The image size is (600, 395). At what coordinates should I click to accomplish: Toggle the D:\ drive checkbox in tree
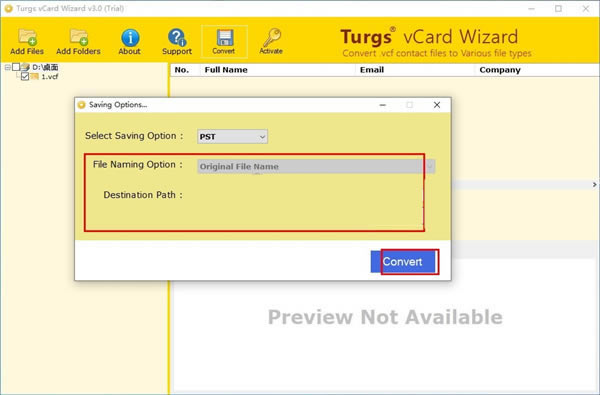pos(16,67)
